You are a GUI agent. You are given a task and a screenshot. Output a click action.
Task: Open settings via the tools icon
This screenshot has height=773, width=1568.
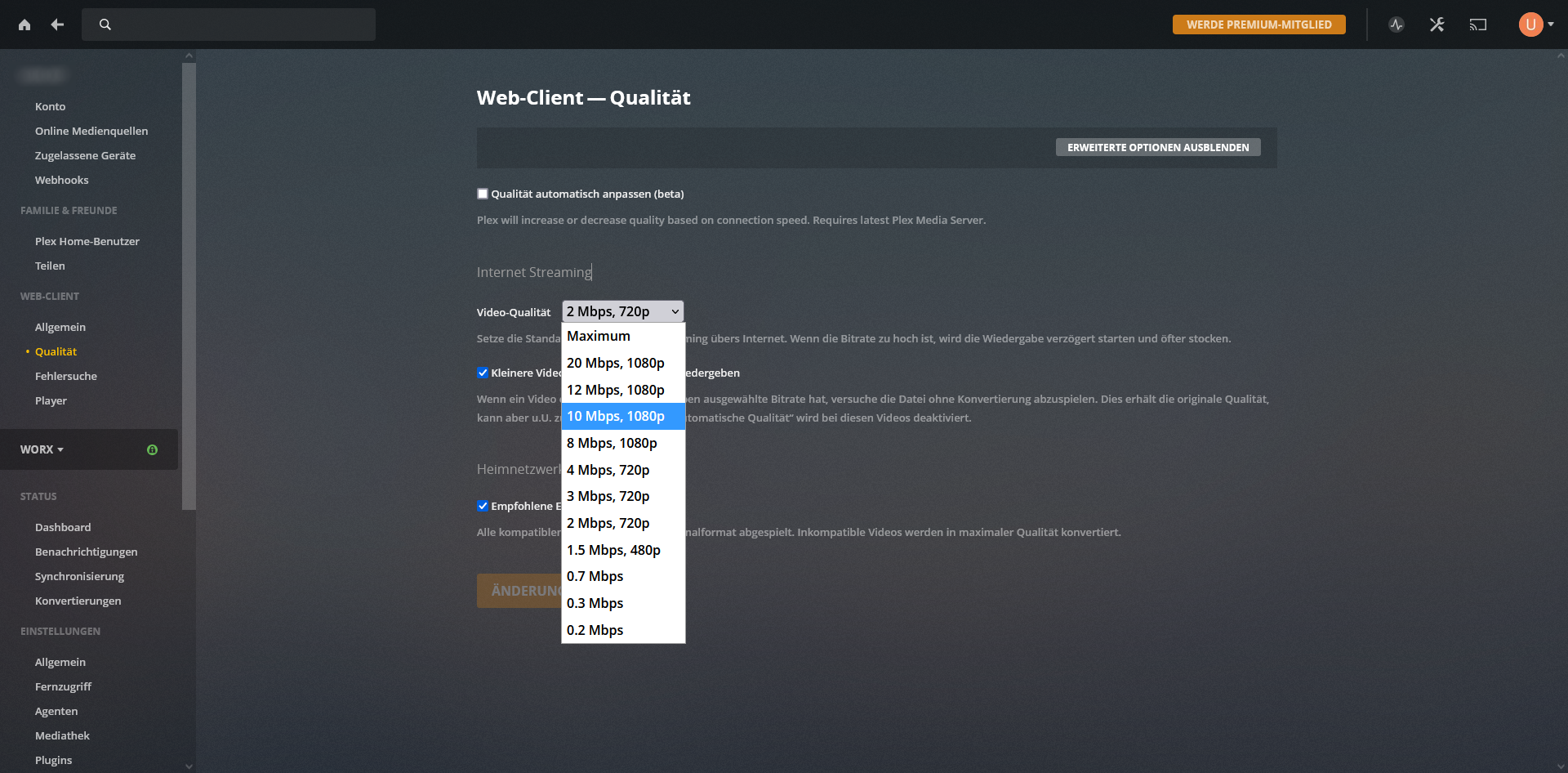tap(1437, 25)
